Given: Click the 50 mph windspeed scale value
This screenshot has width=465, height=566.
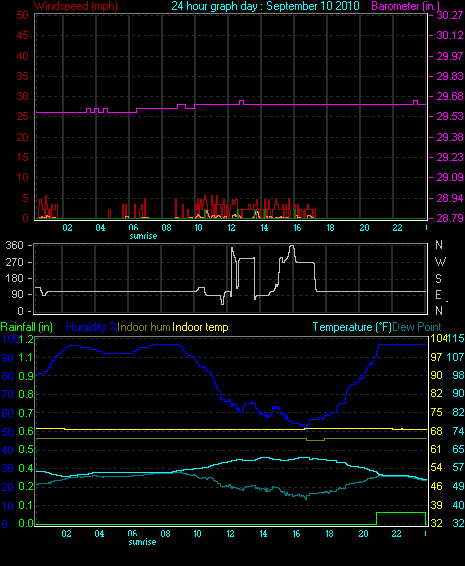Looking at the screenshot, I should point(22,15).
